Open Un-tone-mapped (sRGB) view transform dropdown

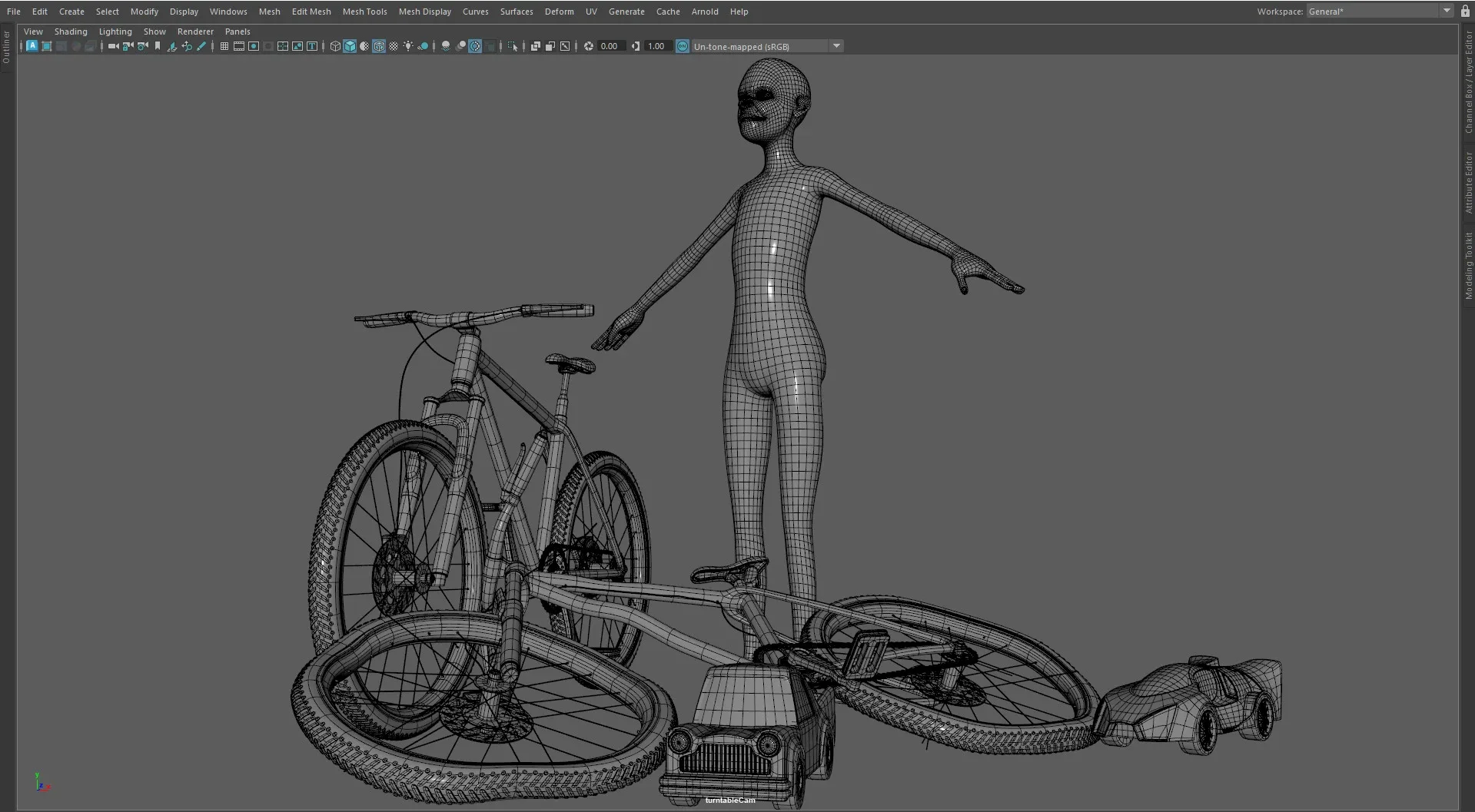(767, 46)
